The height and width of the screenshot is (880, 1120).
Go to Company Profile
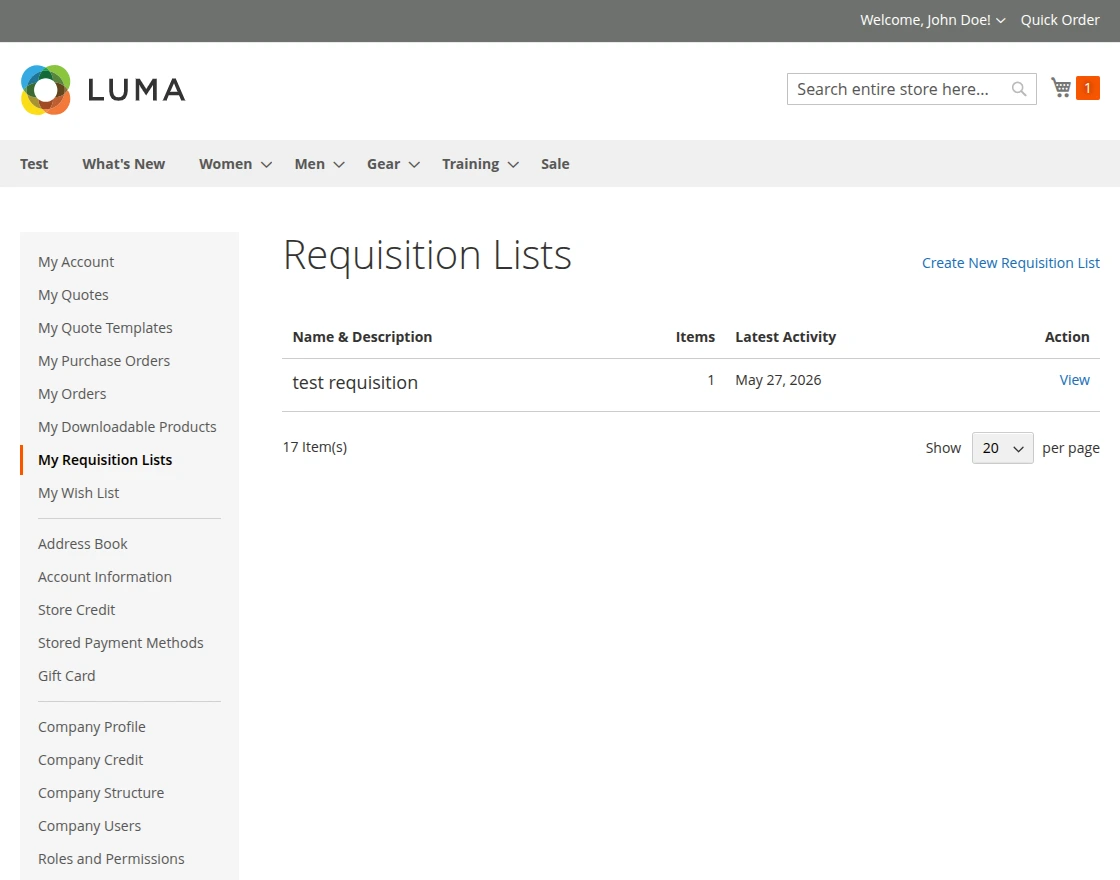coord(91,726)
